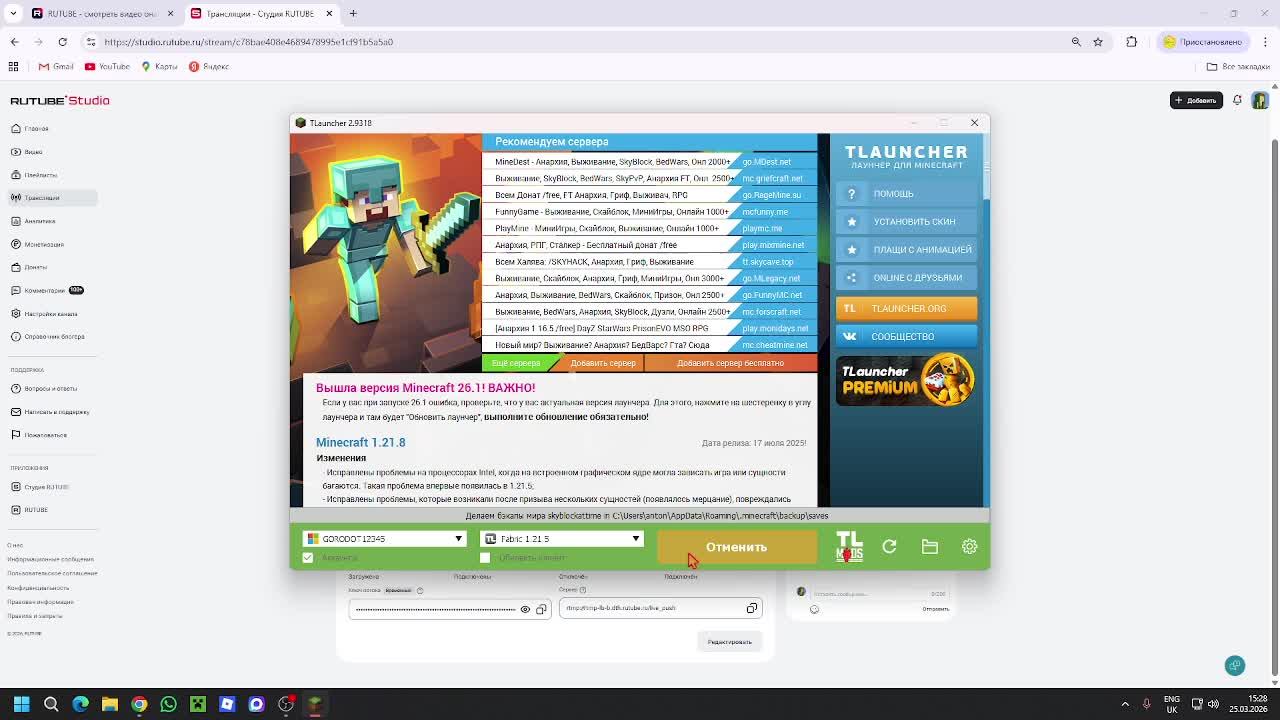
Task: Open the Minecraft 1.21.8 release heading
Action: pyautogui.click(x=360, y=442)
